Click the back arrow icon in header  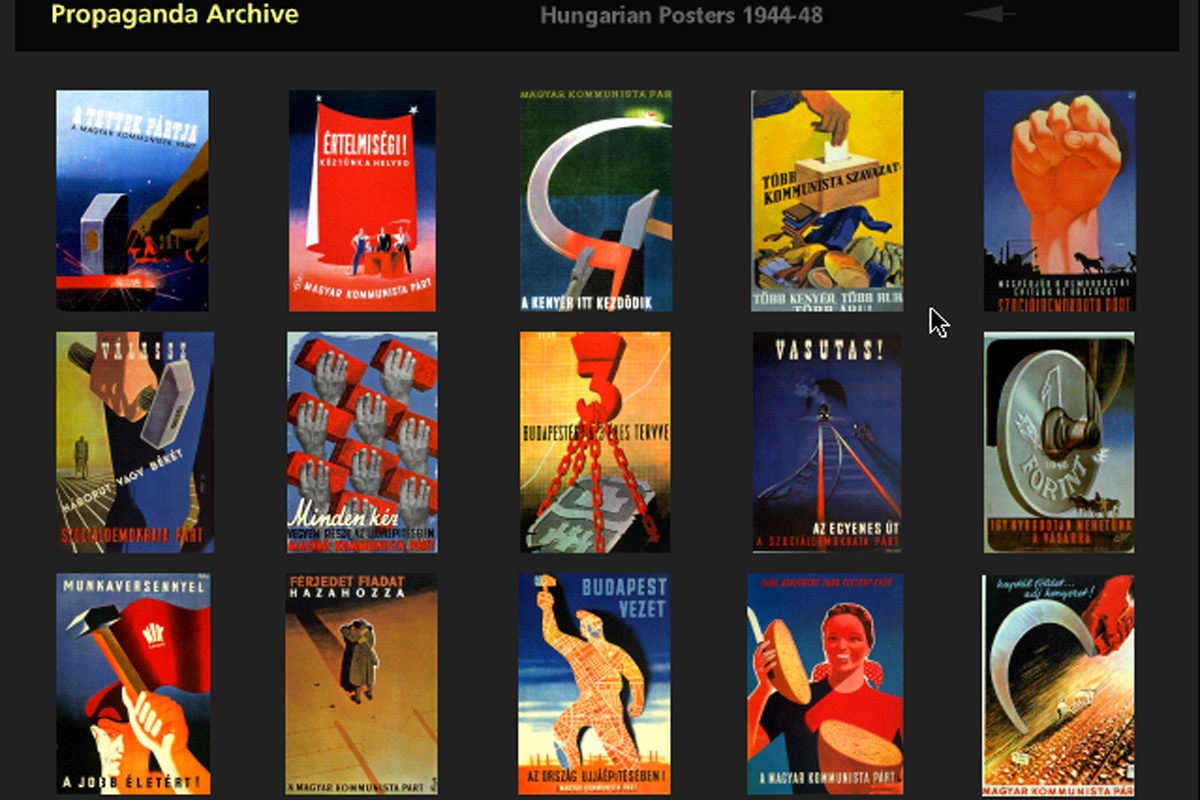click(x=989, y=15)
